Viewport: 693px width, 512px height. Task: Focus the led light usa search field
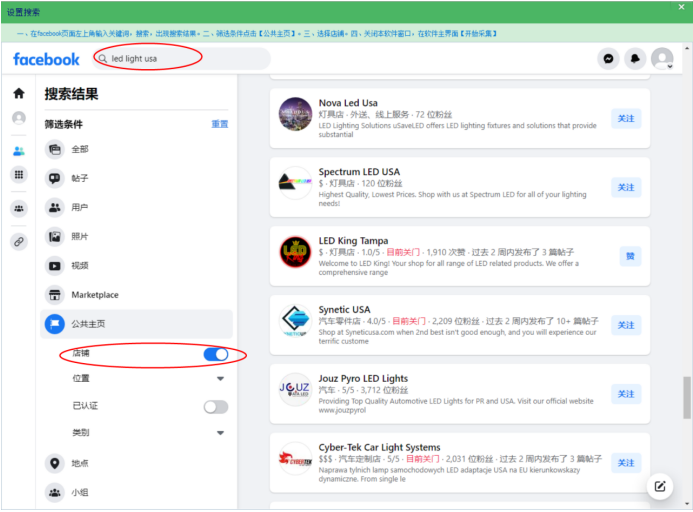[181, 58]
